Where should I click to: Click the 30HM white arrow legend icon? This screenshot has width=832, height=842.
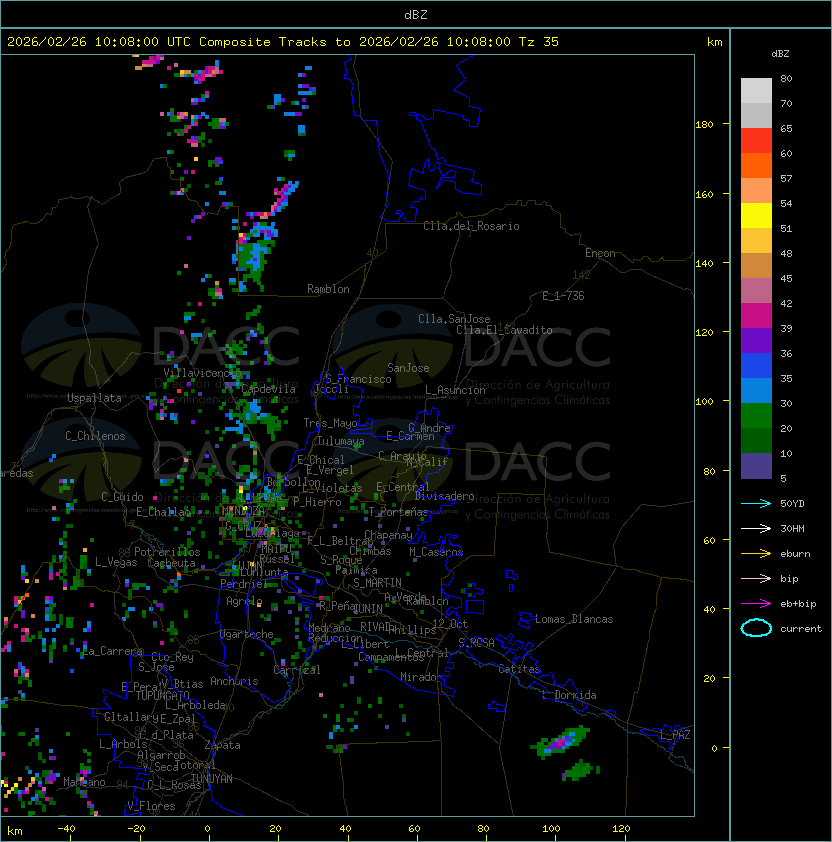(x=756, y=528)
